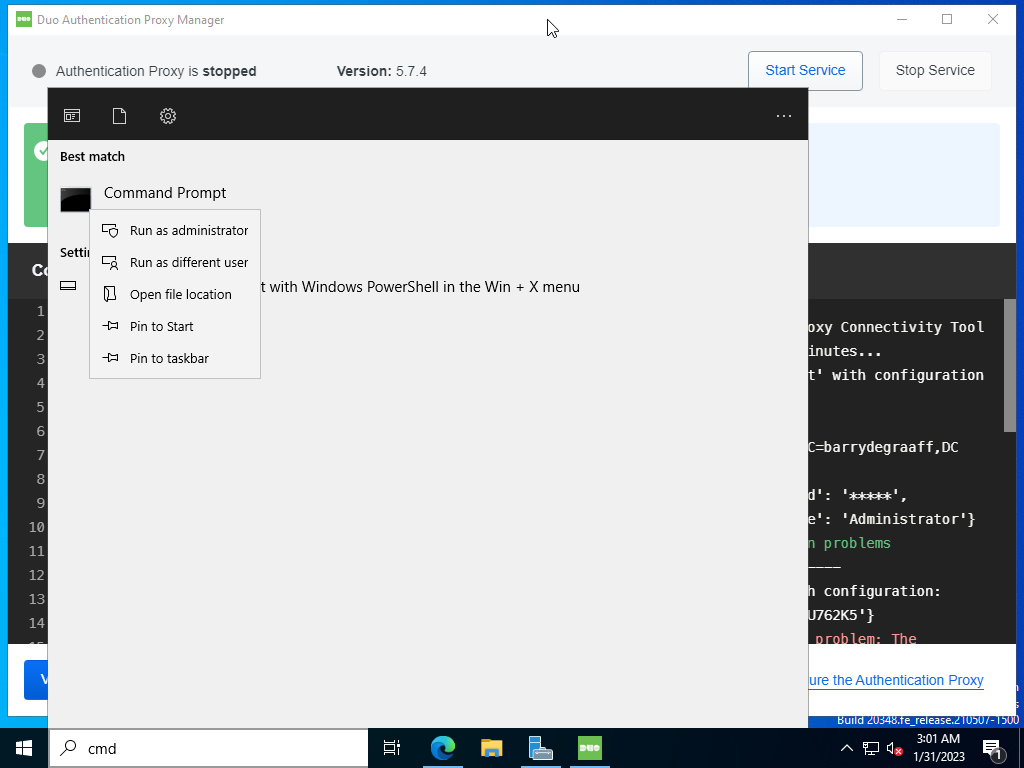The width and height of the screenshot is (1024, 768).
Task: Click the gray stopped status indicator dot
Action: (x=39, y=71)
